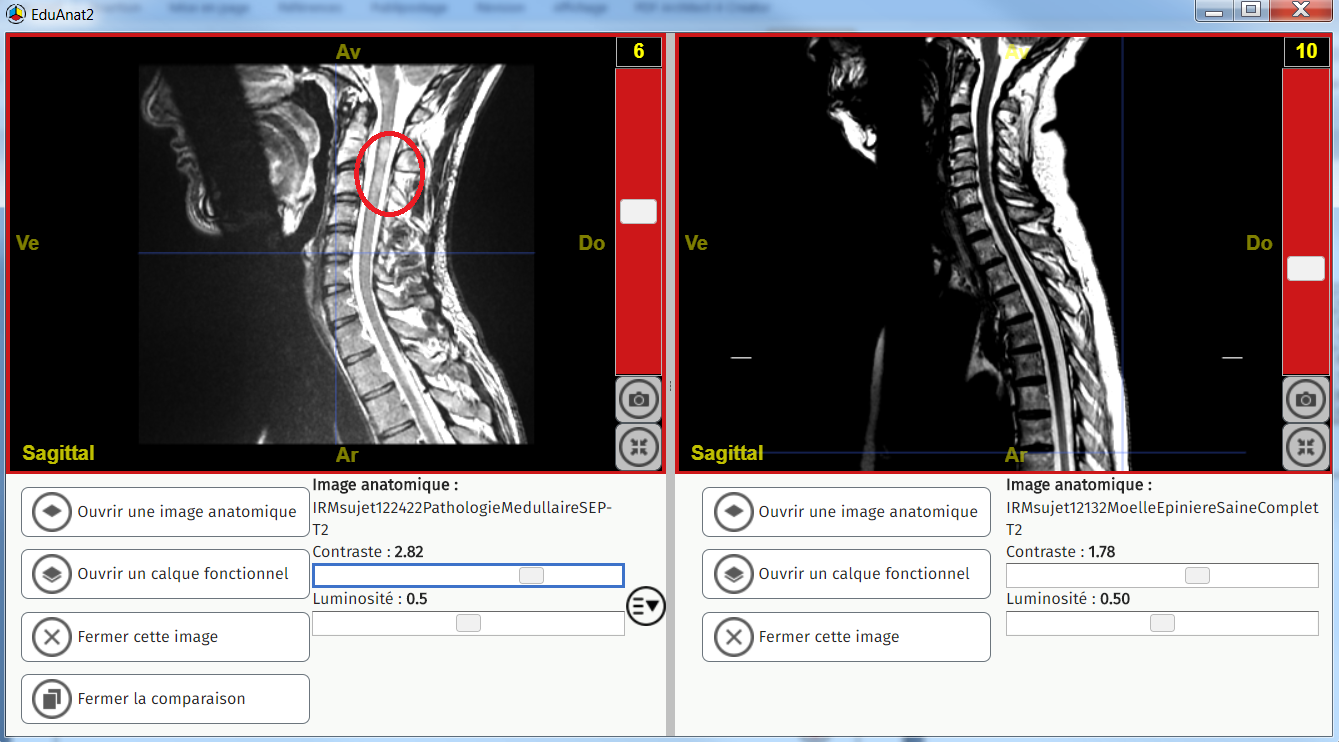Click the camera icon in the right panel
1339x742 pixels.
(1305, 399)
